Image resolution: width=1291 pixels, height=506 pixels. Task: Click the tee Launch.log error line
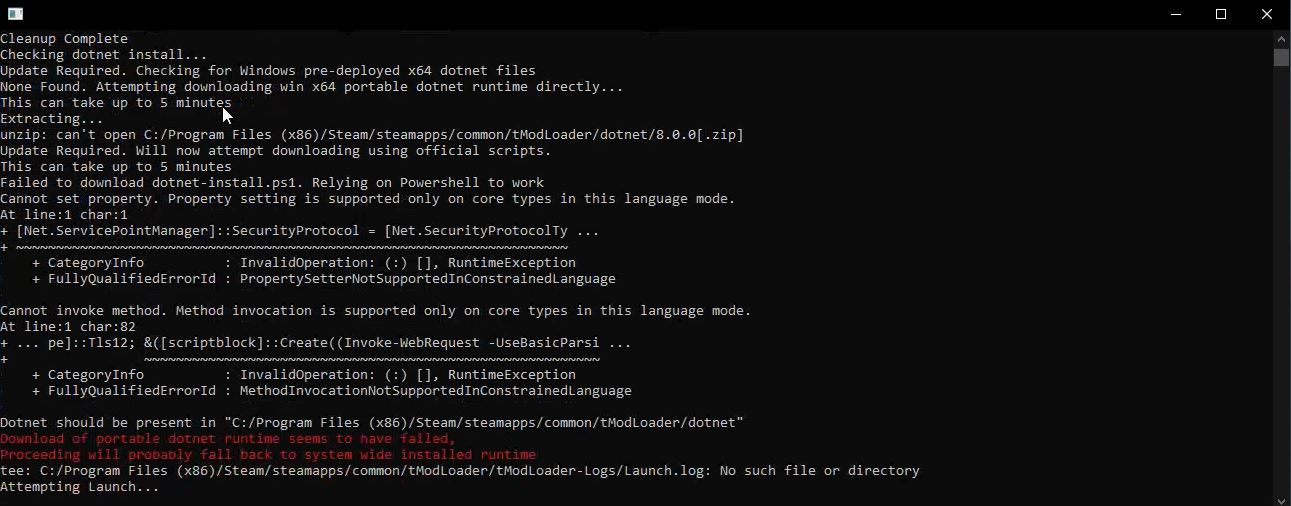pyautogui.click(x=459, y=471)
